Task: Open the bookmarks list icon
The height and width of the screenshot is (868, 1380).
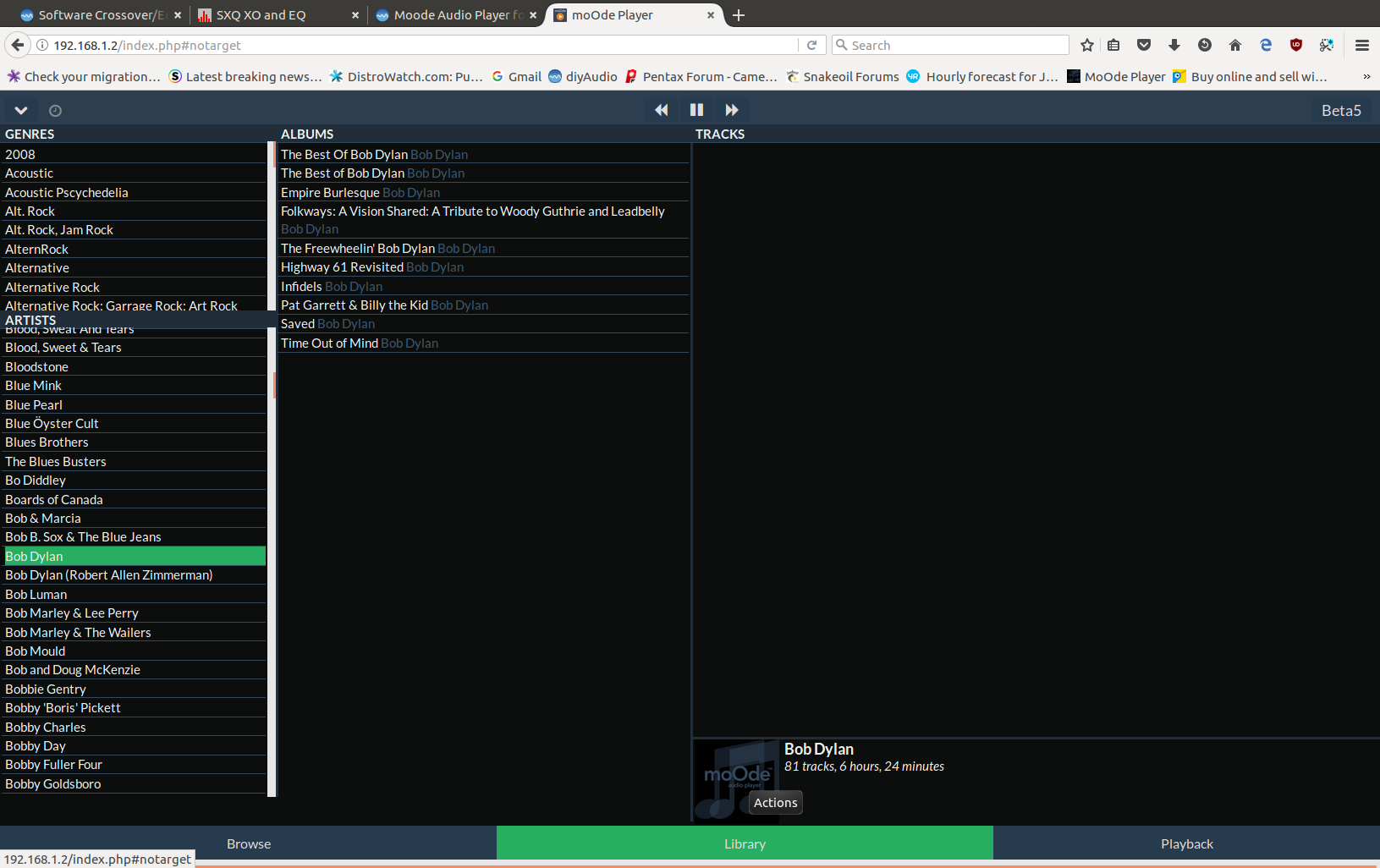Action: pos(1113,45)
